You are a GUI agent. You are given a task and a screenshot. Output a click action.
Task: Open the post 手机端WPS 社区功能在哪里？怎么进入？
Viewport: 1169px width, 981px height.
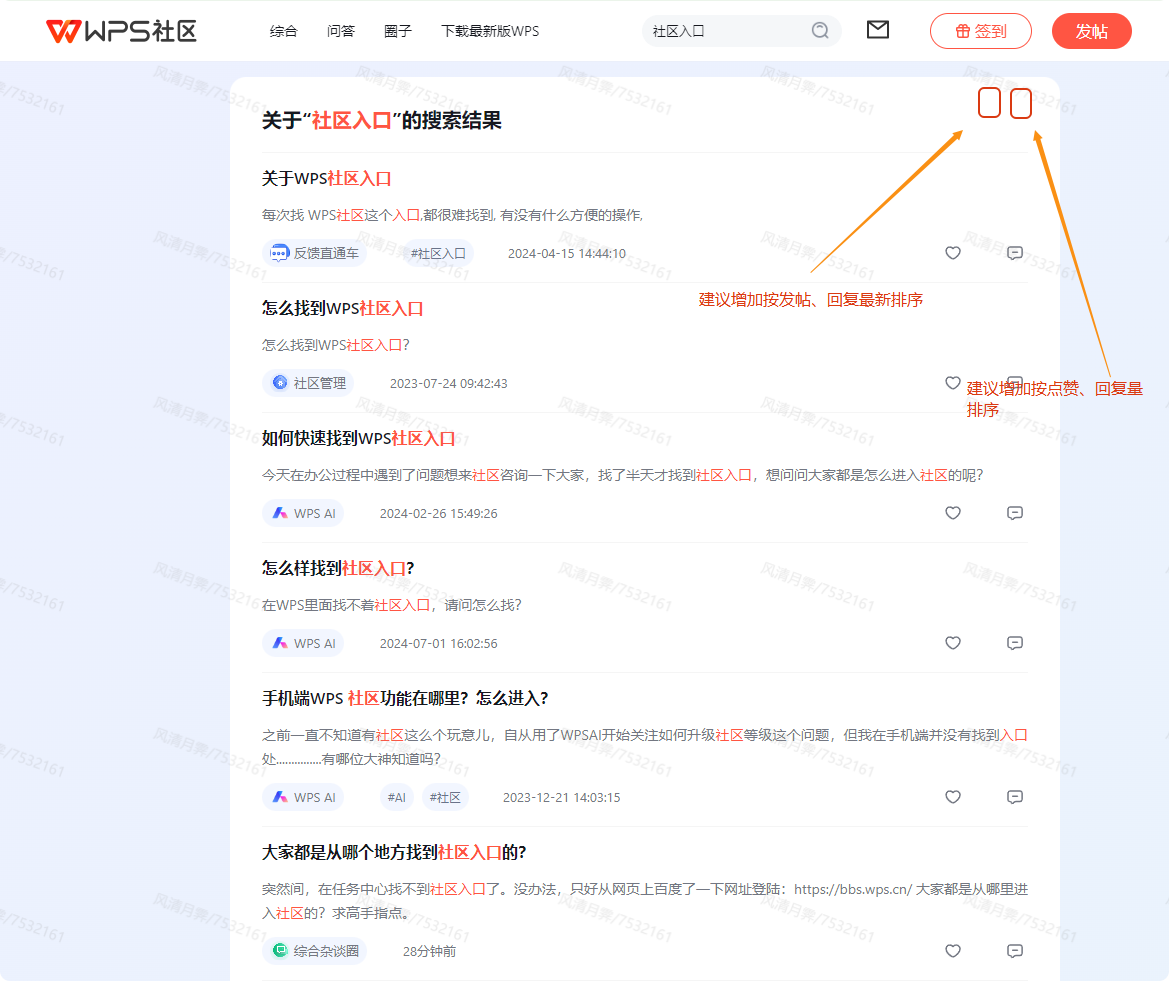pos(405,698)
